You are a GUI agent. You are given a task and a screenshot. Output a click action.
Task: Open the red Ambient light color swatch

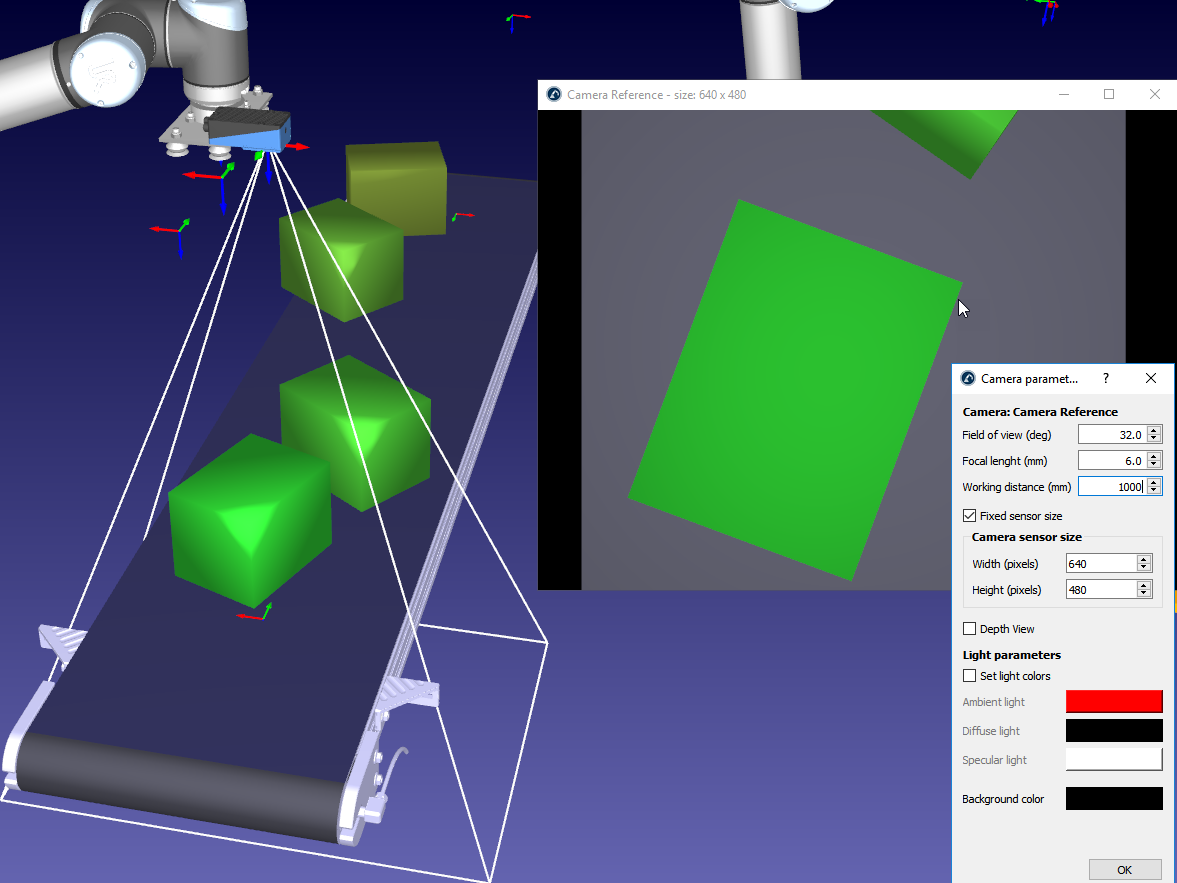pyautogui.click(x=1113, y=701)
